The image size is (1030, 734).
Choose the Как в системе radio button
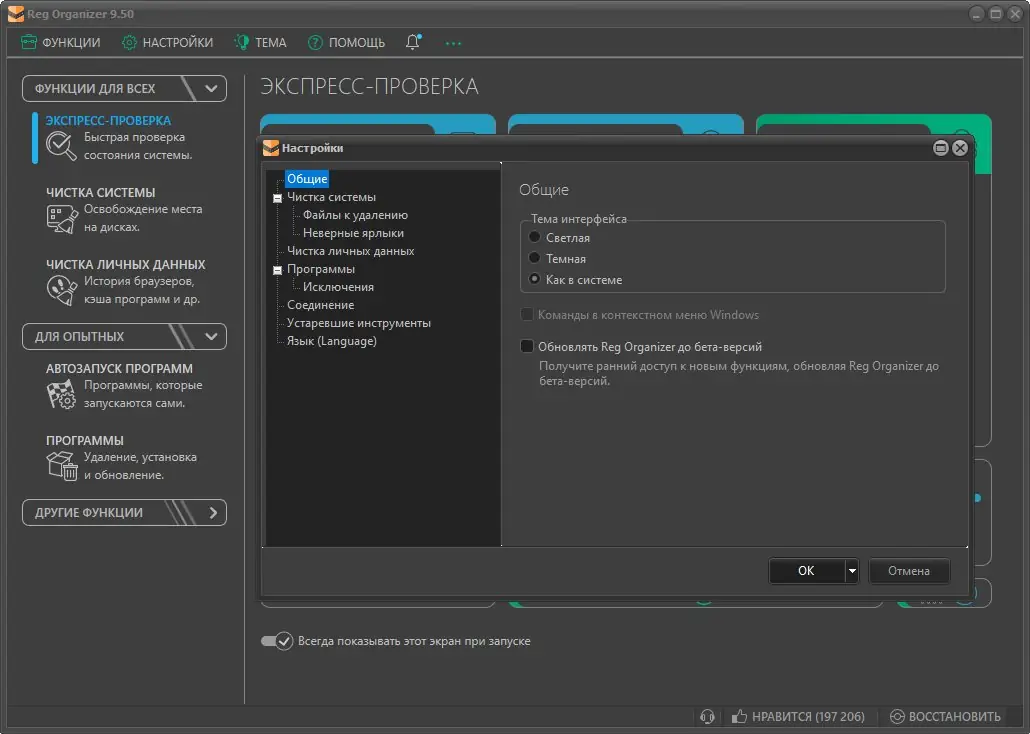(x=535, y=279)
